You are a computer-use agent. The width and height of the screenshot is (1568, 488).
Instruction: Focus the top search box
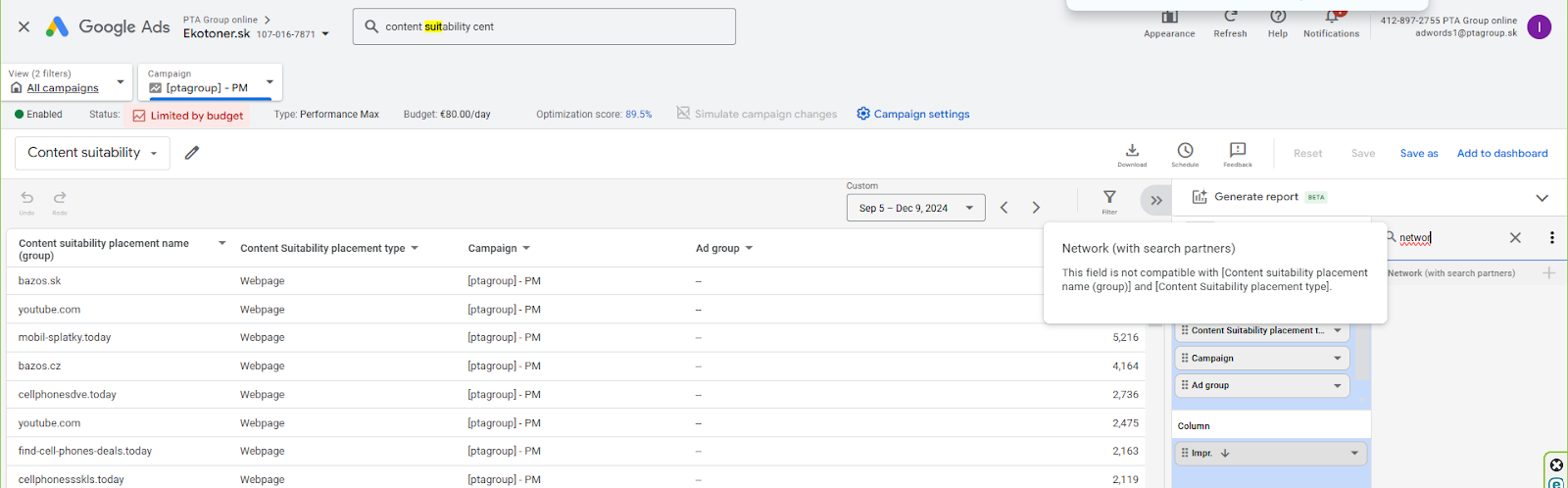click(544, 26)
